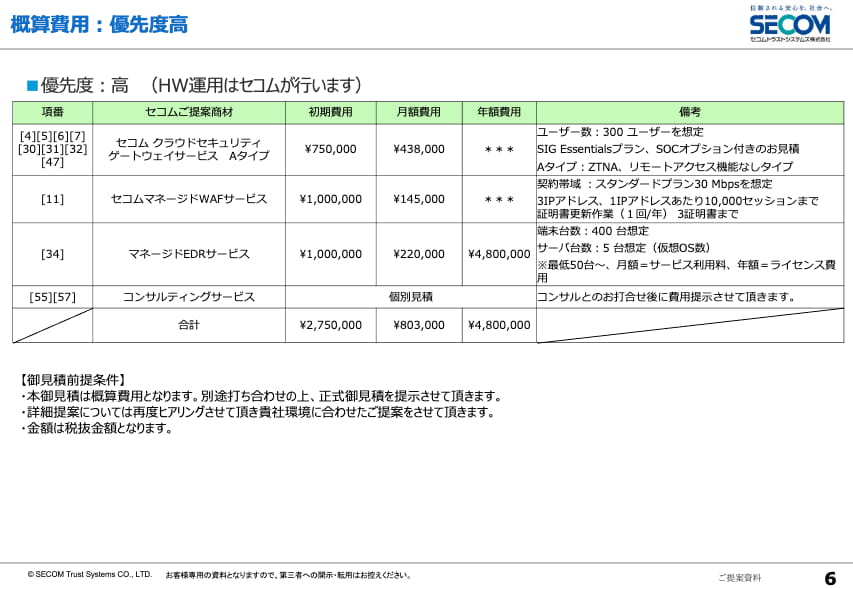Image resolution: width=853 pixels, height=589 pixels.
Task: Click the 月額費用 column header
Action: (x=419, y=112)
